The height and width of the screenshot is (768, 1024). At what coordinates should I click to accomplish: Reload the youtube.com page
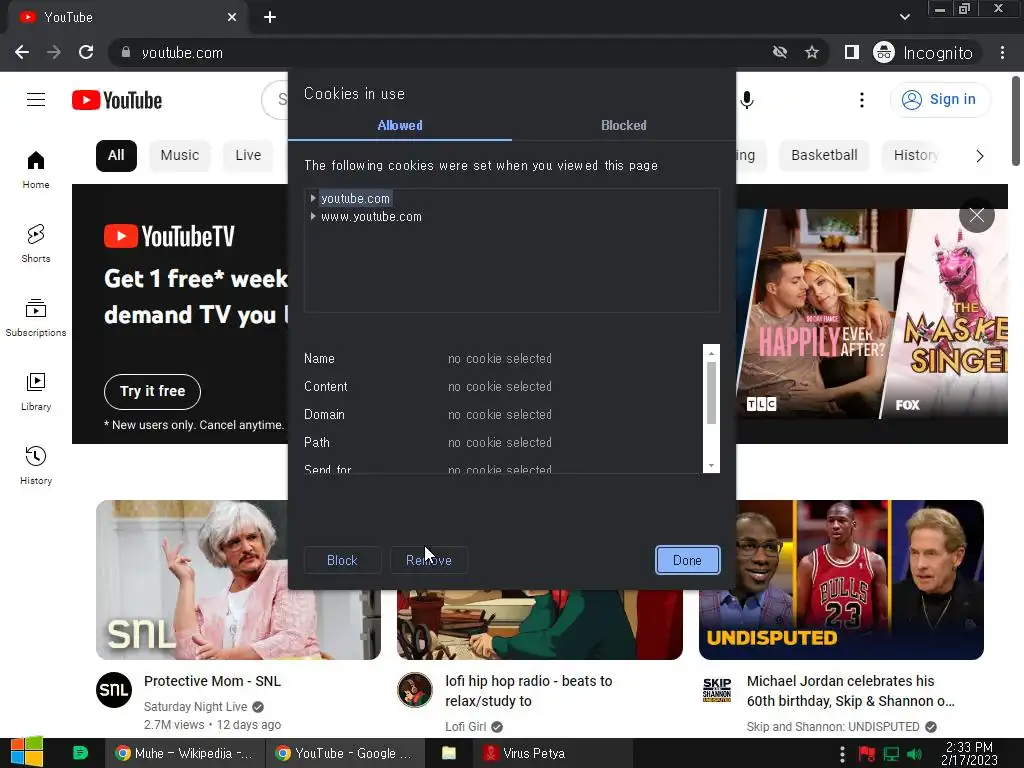point(86,52)
